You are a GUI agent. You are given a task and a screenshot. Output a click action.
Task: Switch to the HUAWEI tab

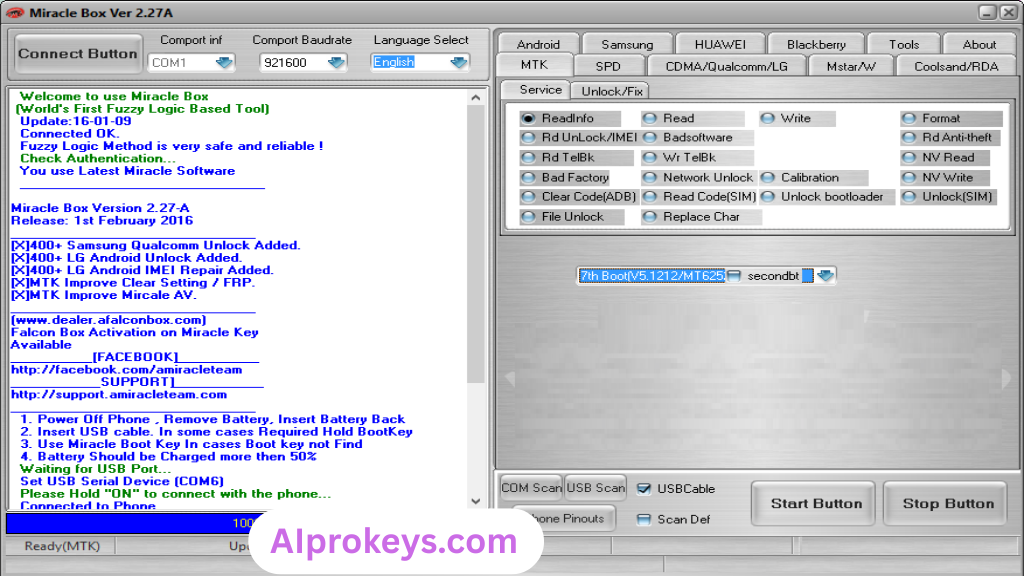[x=720, y=44]
